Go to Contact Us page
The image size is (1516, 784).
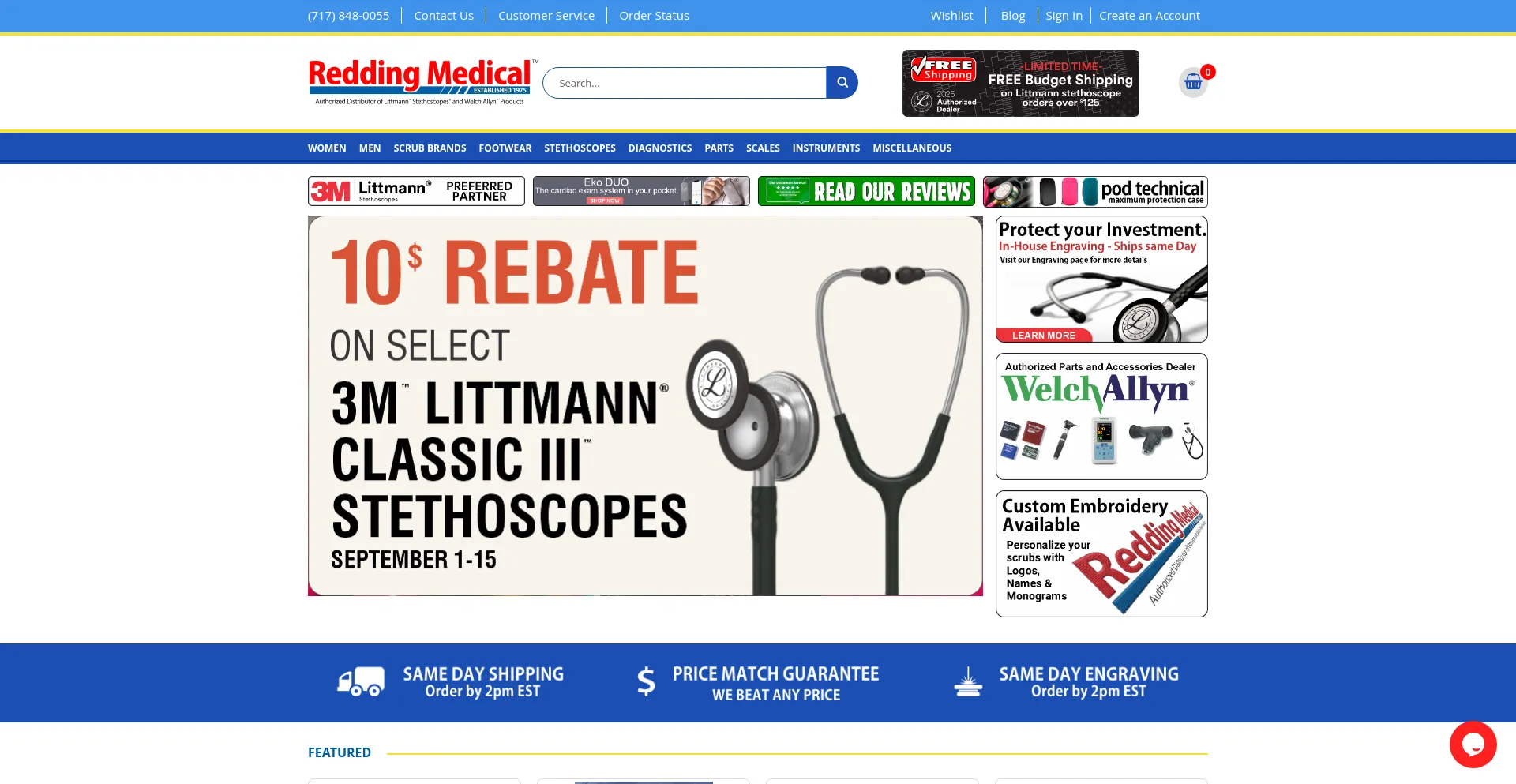pos(444,16)
